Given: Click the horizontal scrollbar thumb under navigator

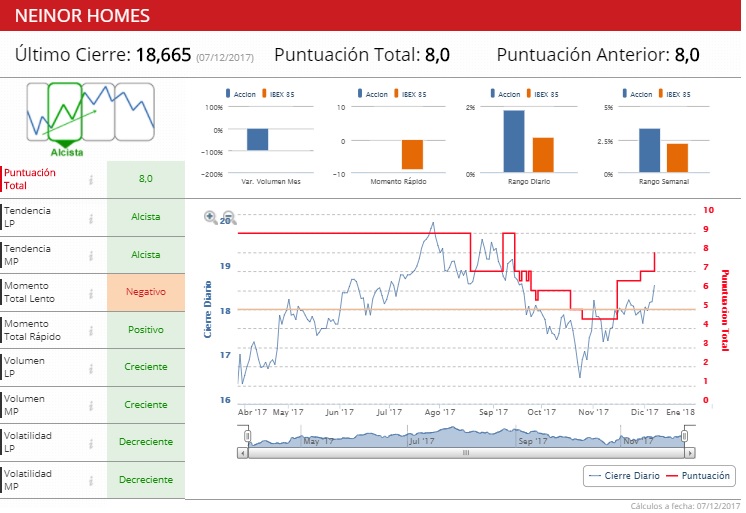Looking at the screenshot, I should coord(466,453).
